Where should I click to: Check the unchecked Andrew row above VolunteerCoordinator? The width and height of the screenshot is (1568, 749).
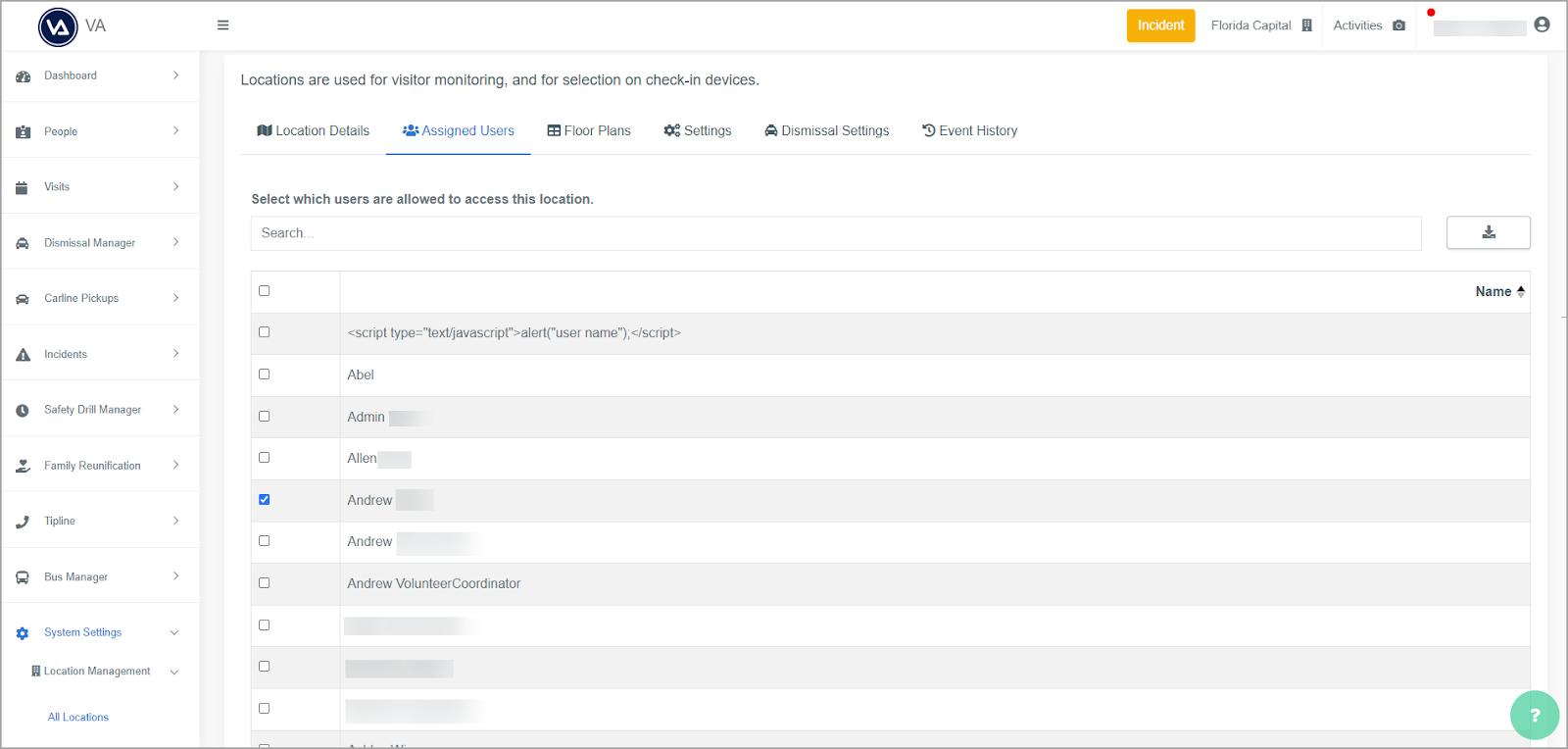pos(265,541)
